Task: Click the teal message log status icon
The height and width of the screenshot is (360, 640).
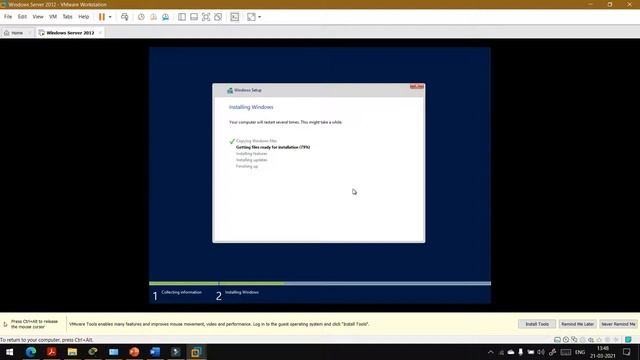Action: click(629, 340)
